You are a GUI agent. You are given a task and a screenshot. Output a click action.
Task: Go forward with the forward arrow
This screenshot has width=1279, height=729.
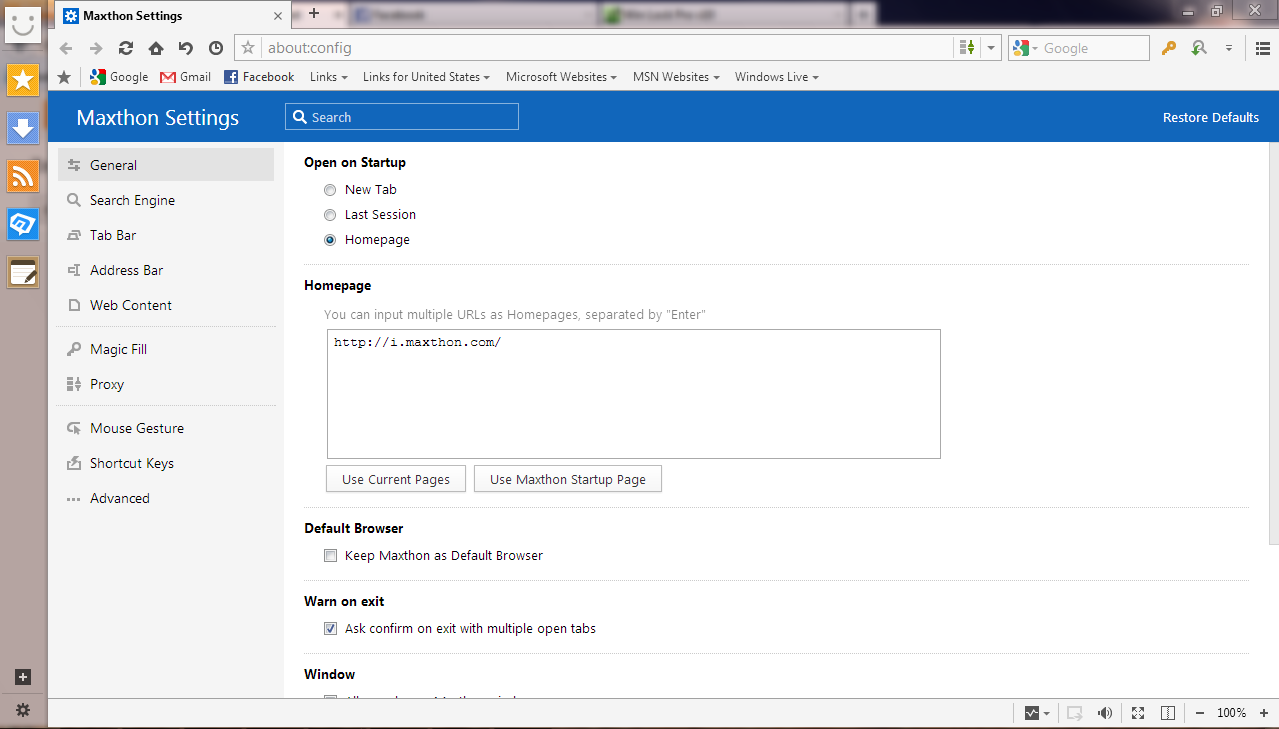96,48
